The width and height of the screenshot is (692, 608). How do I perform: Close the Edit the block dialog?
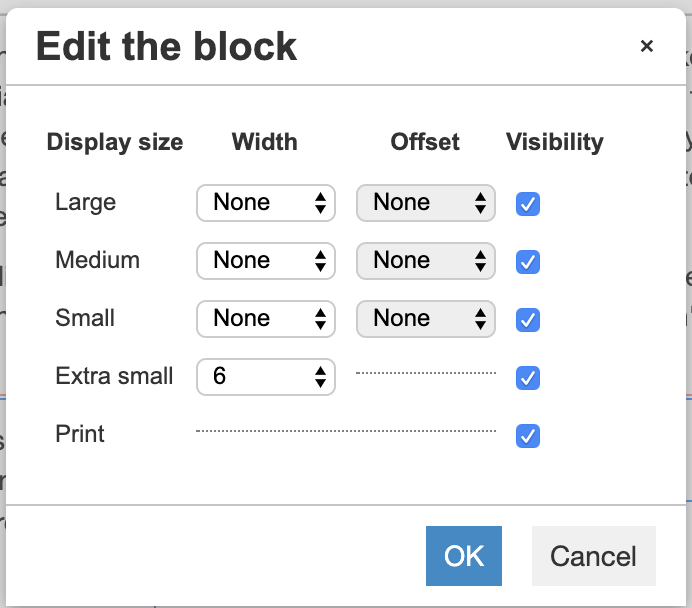coord(647,46)
